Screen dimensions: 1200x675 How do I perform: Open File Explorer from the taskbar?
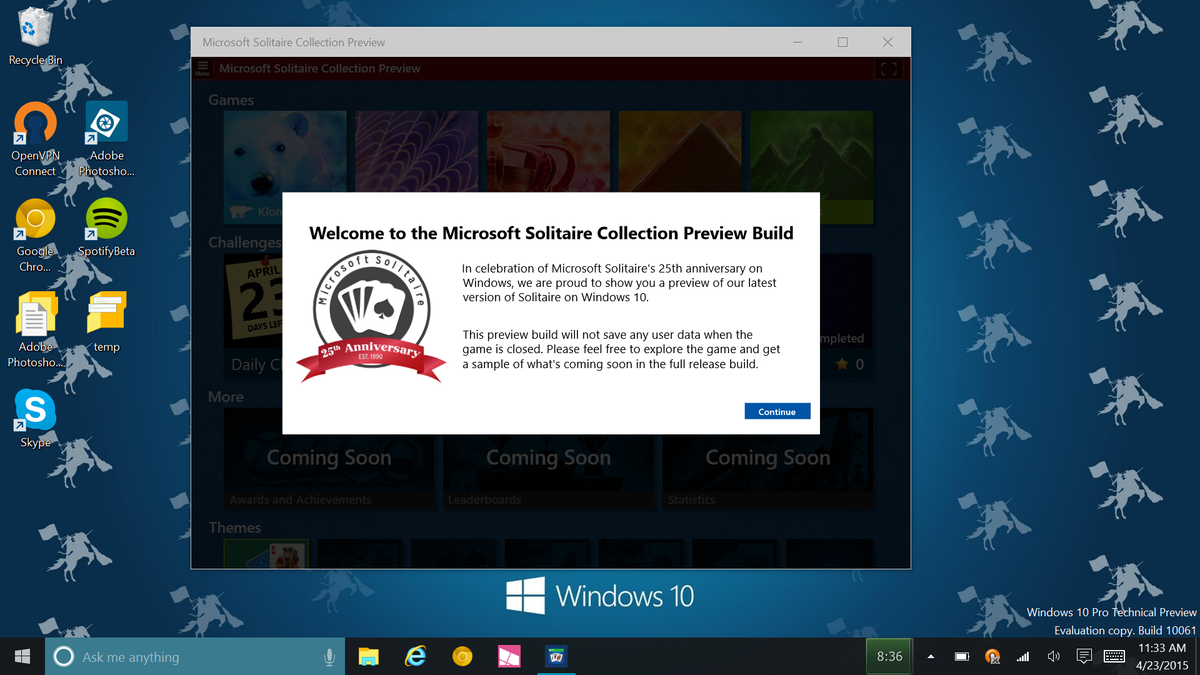pos(369,656)
